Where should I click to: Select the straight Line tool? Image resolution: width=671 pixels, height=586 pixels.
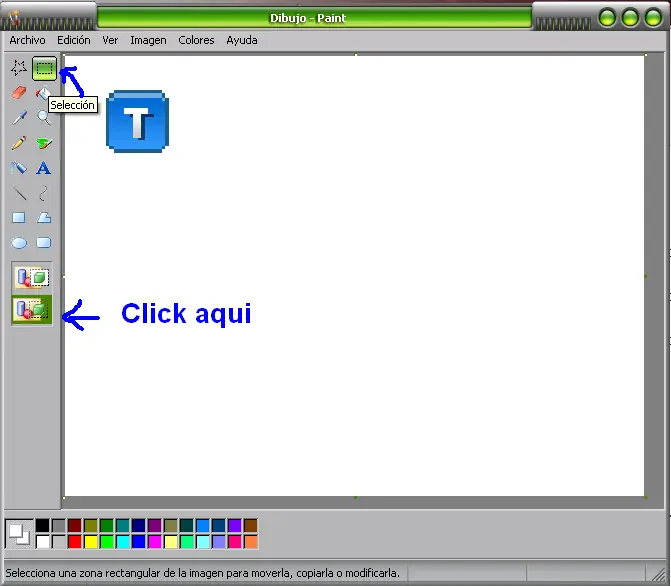click(x=19, y=193)
